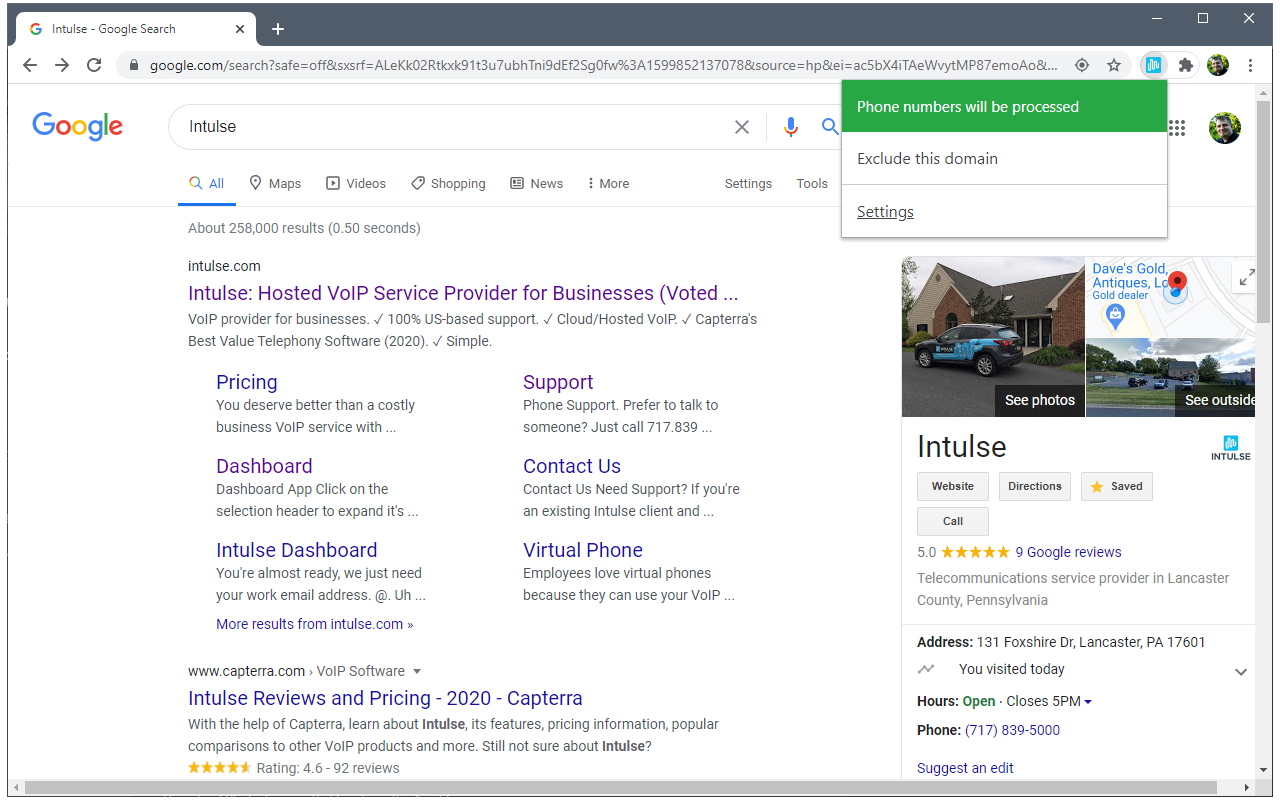This screenshot has width=1280, height=800.
Task: Go to the Google logo homepage
Action: (x=77, y=126)
